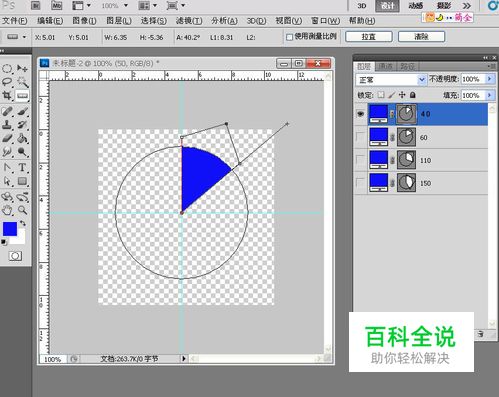Select the Smudge tool
499x397 pixels.
pos(7,152)
